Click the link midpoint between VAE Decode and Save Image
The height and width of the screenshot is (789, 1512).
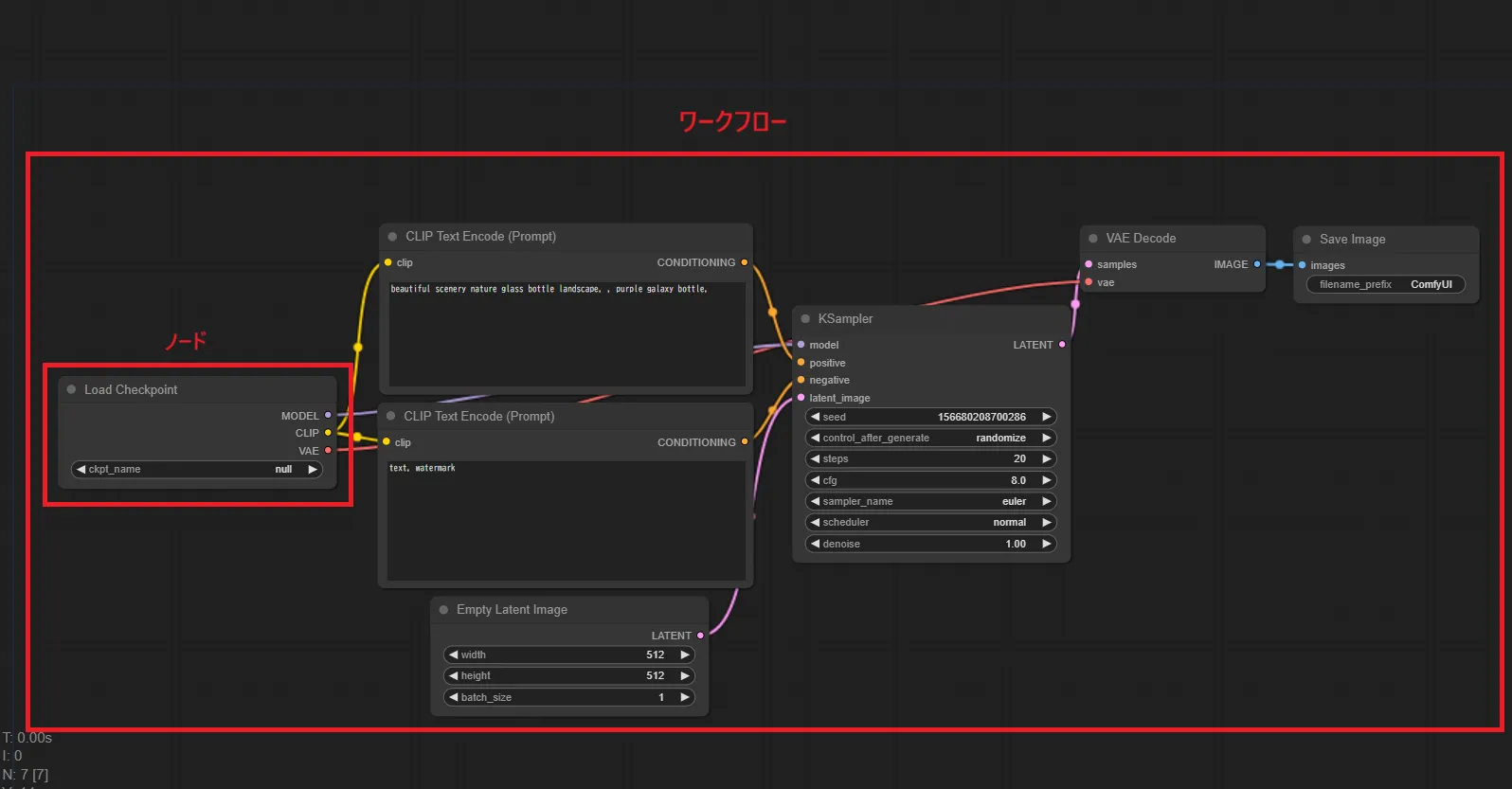1280,264
